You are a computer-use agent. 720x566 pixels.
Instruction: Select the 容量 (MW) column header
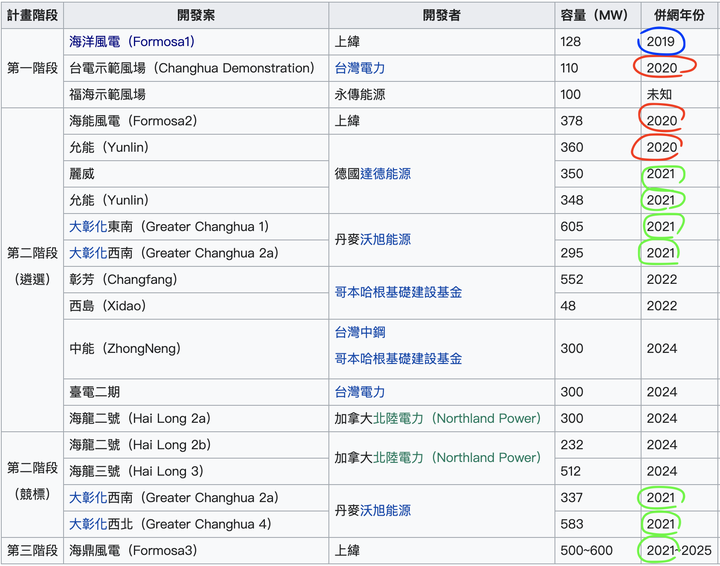pyautogui.click(x=597, y=15)
